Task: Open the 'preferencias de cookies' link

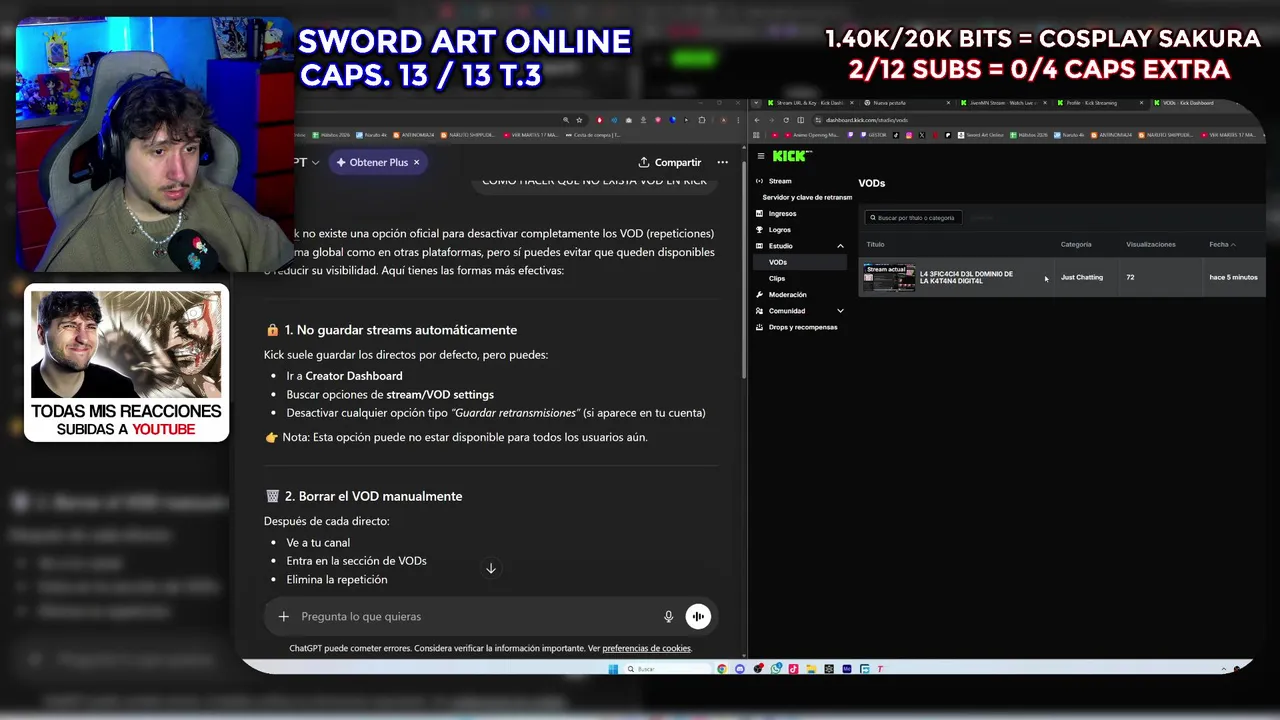Action: point(646,648)
